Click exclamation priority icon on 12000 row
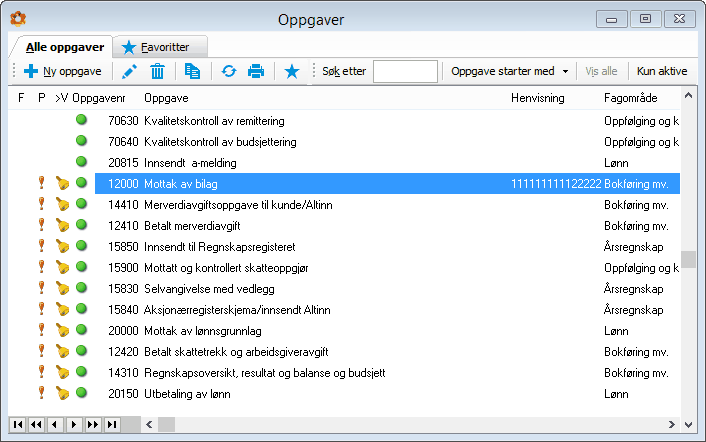706x442 pixels. (x=41, y=183)
